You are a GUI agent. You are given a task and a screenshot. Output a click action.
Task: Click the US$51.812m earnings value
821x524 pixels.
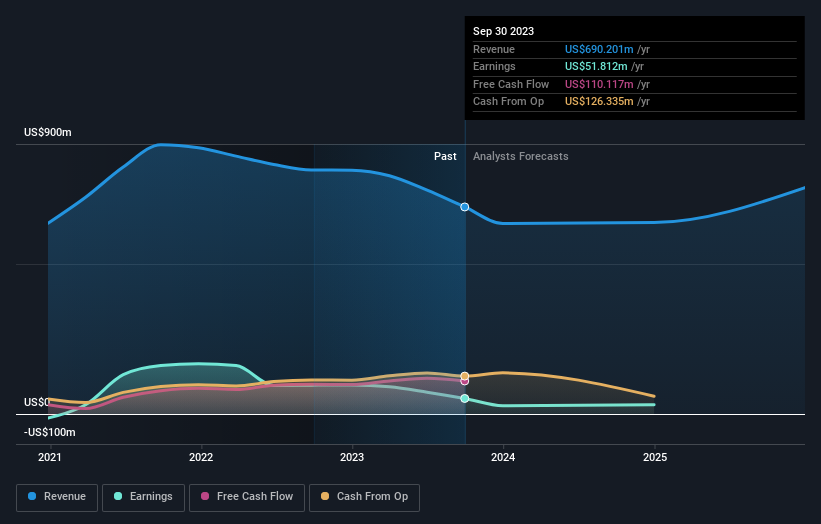596,66
